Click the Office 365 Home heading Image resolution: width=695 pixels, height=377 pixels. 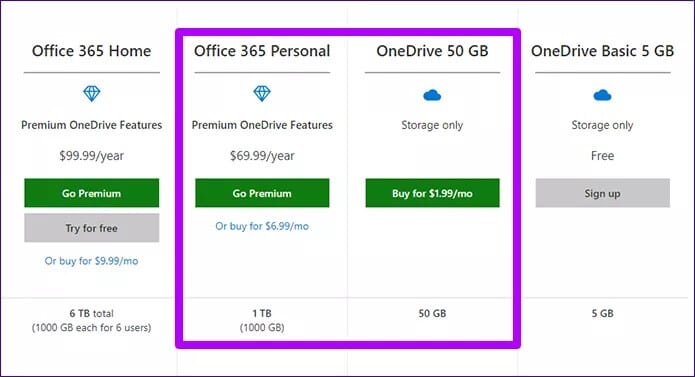click(x=91, y=51)
